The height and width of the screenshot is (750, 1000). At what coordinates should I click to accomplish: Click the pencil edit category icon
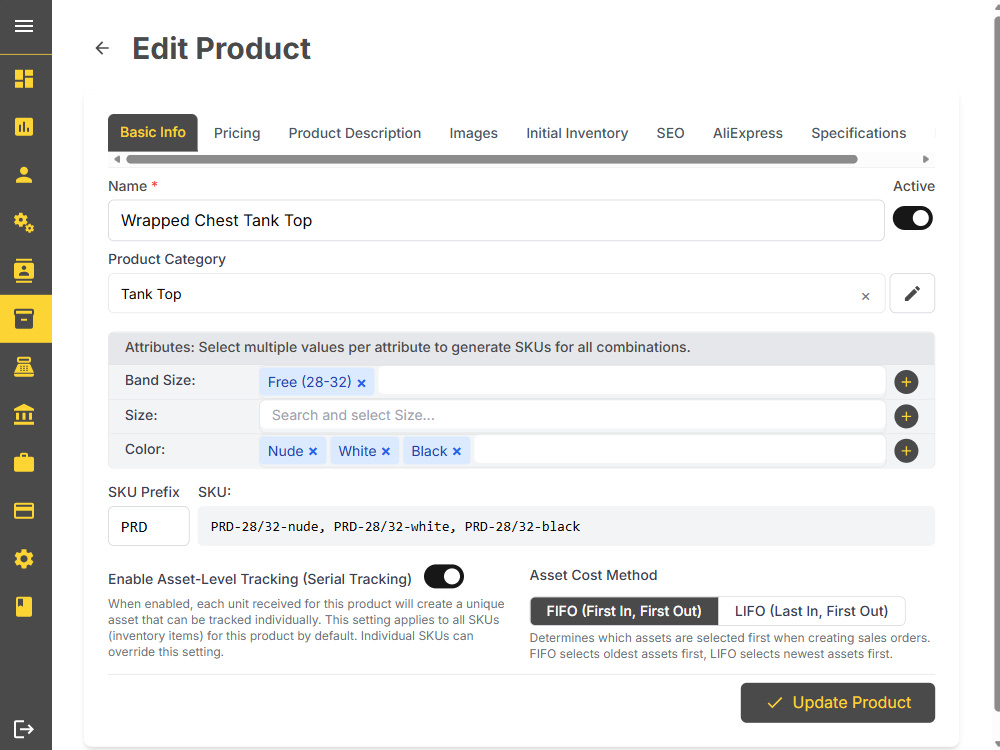912,293
